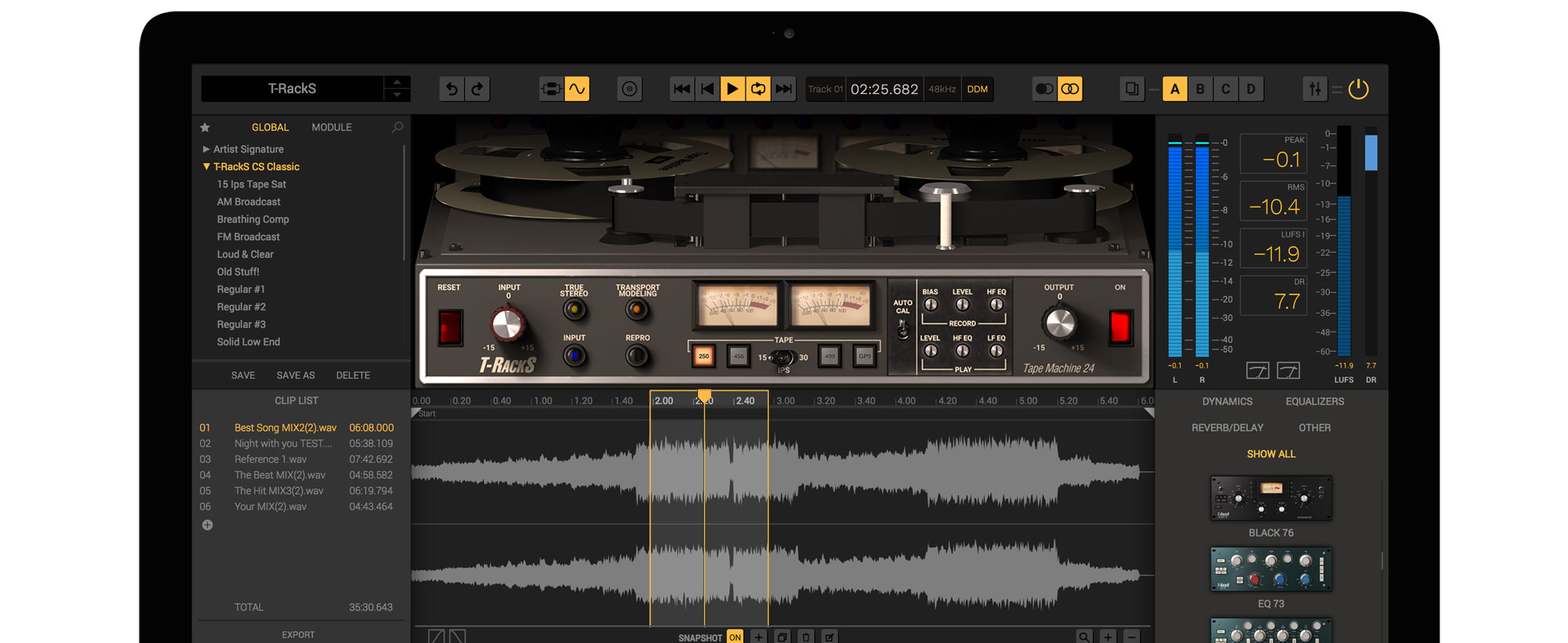Click the SAVE preset button
This screenshot has height=643, width=1568.
(x=243, y=376)
